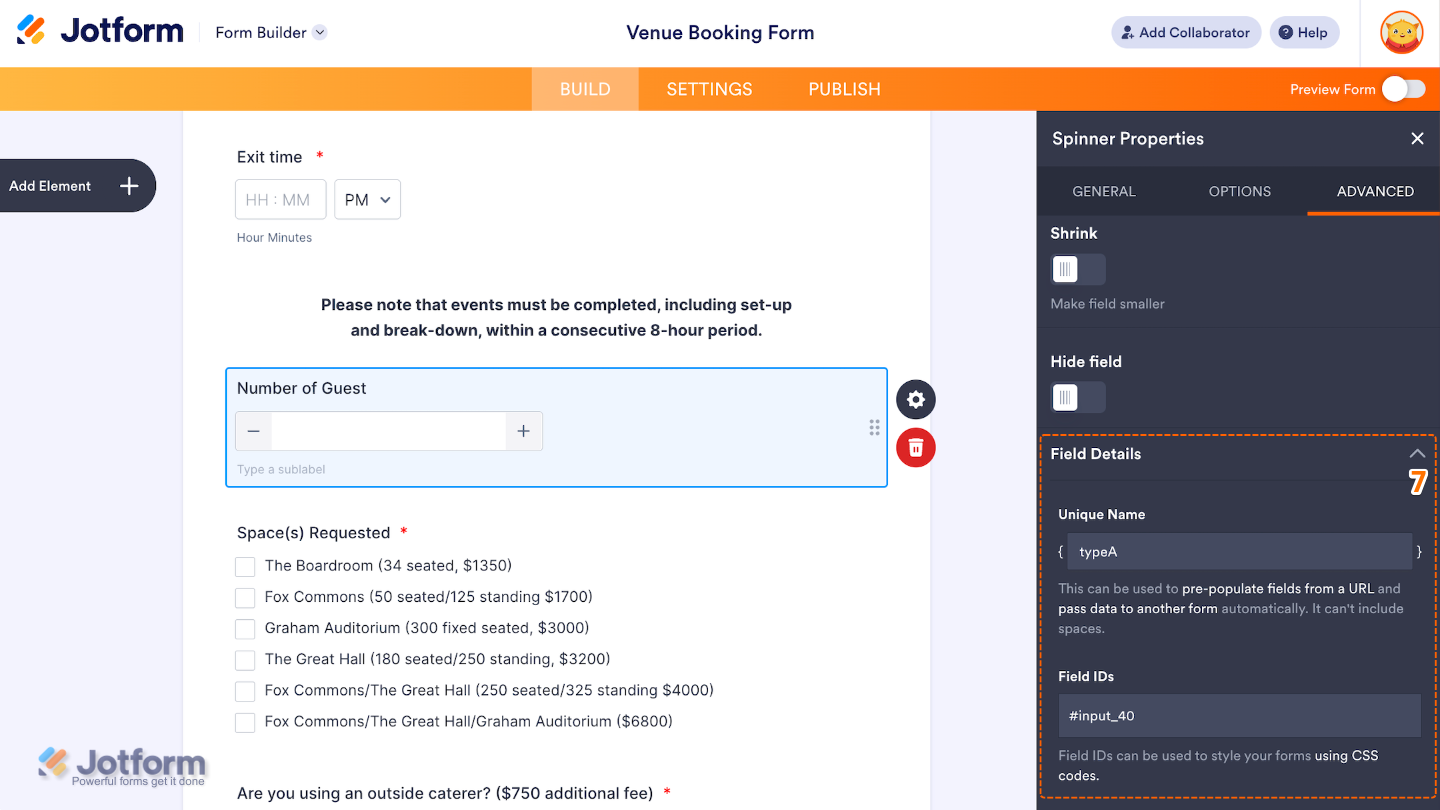Check Fox Commons (50 seated/125 standing $1700)
This screenshot has height=810, width=1440.
(x=245, y=598)
